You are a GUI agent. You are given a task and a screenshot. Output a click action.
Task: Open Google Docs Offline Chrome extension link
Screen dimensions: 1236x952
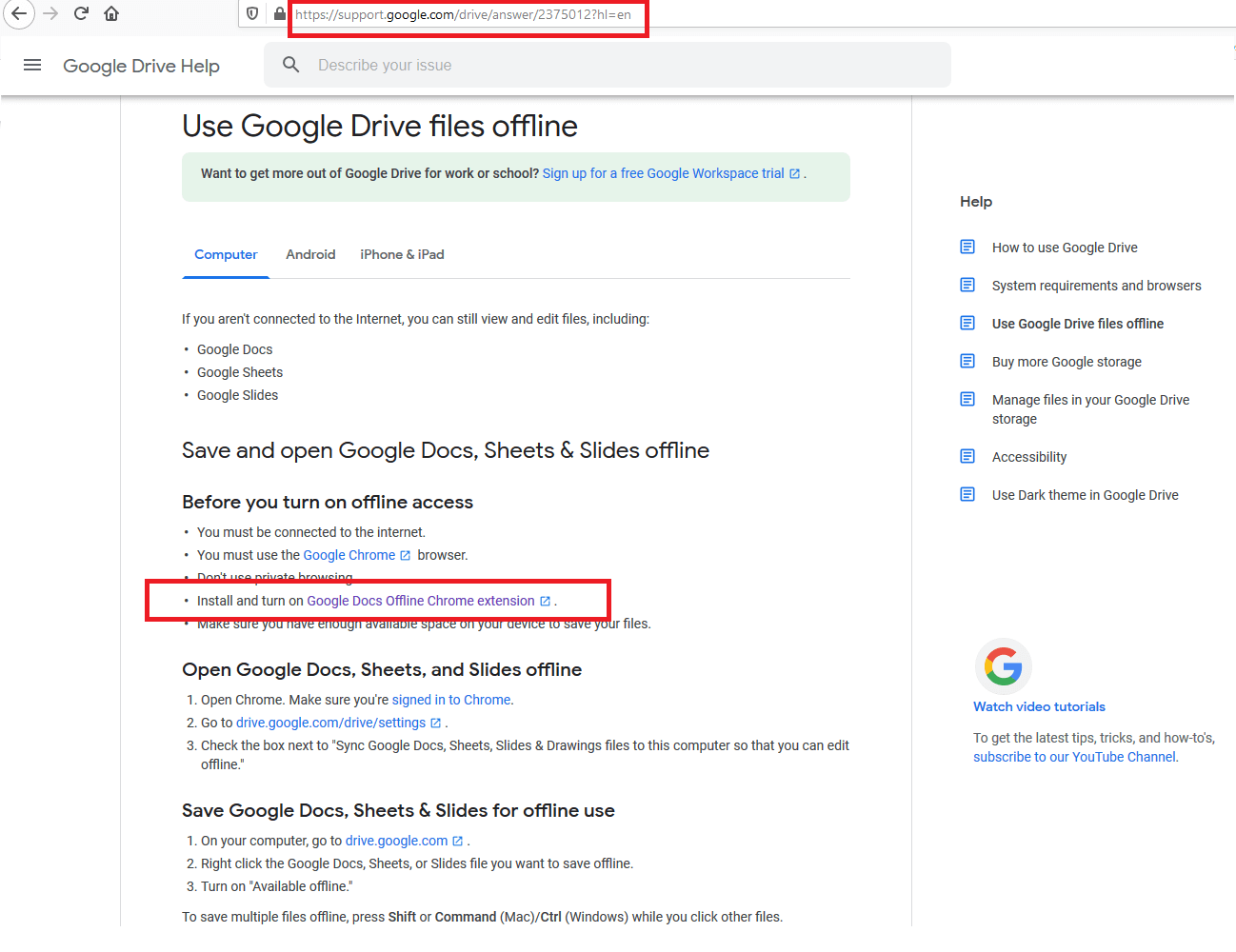click(421, 601)
